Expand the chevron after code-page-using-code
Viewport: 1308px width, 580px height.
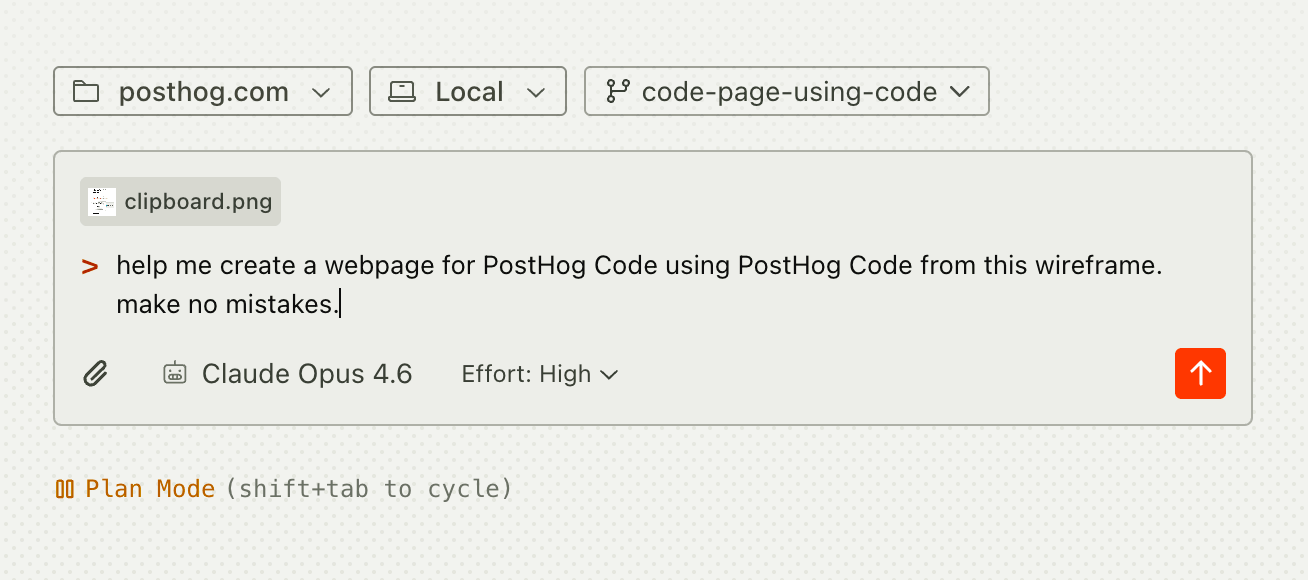959,92
